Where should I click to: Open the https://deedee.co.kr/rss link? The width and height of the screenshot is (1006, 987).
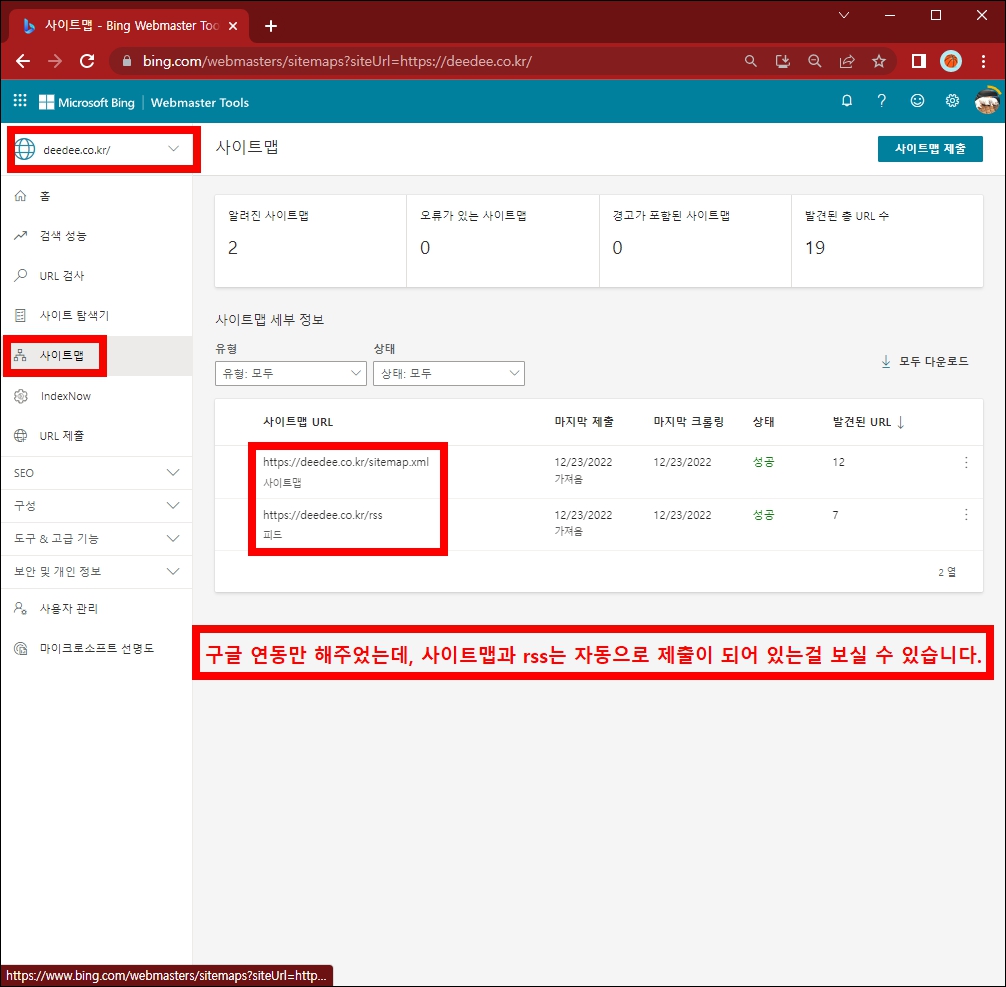[x=323, y=515]
